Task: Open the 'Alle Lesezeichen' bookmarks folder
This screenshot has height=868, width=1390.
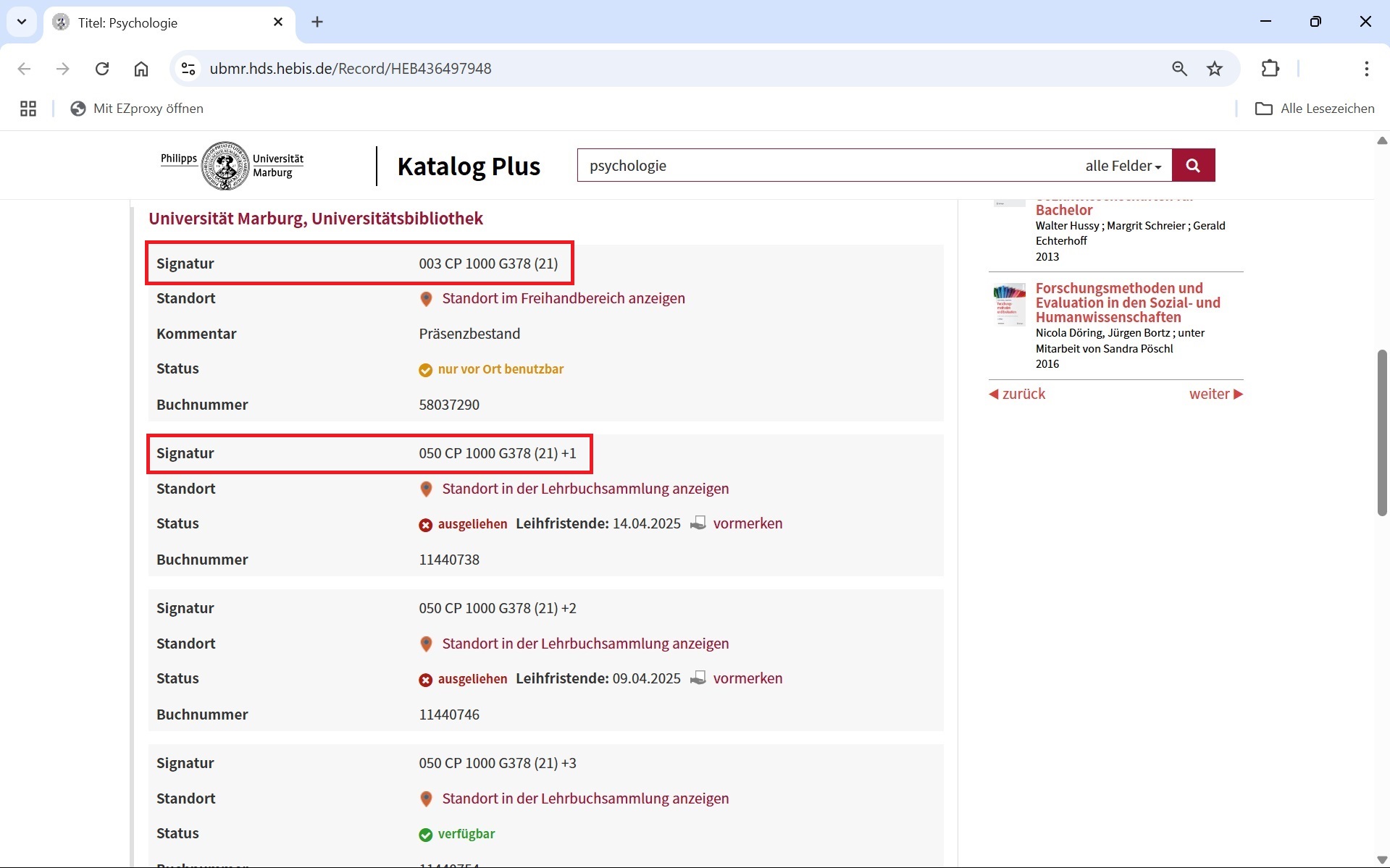Action: pyautogui.click(x=1315, y=109)
